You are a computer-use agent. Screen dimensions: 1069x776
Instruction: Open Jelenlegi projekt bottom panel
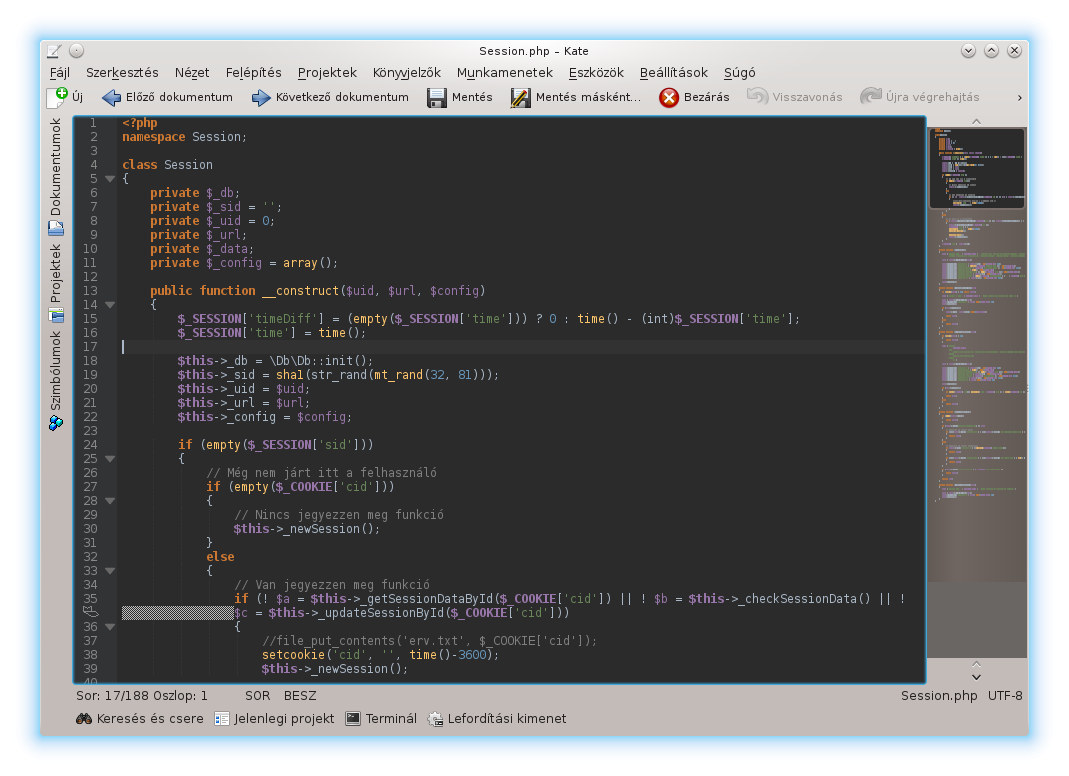click(274, 719)
